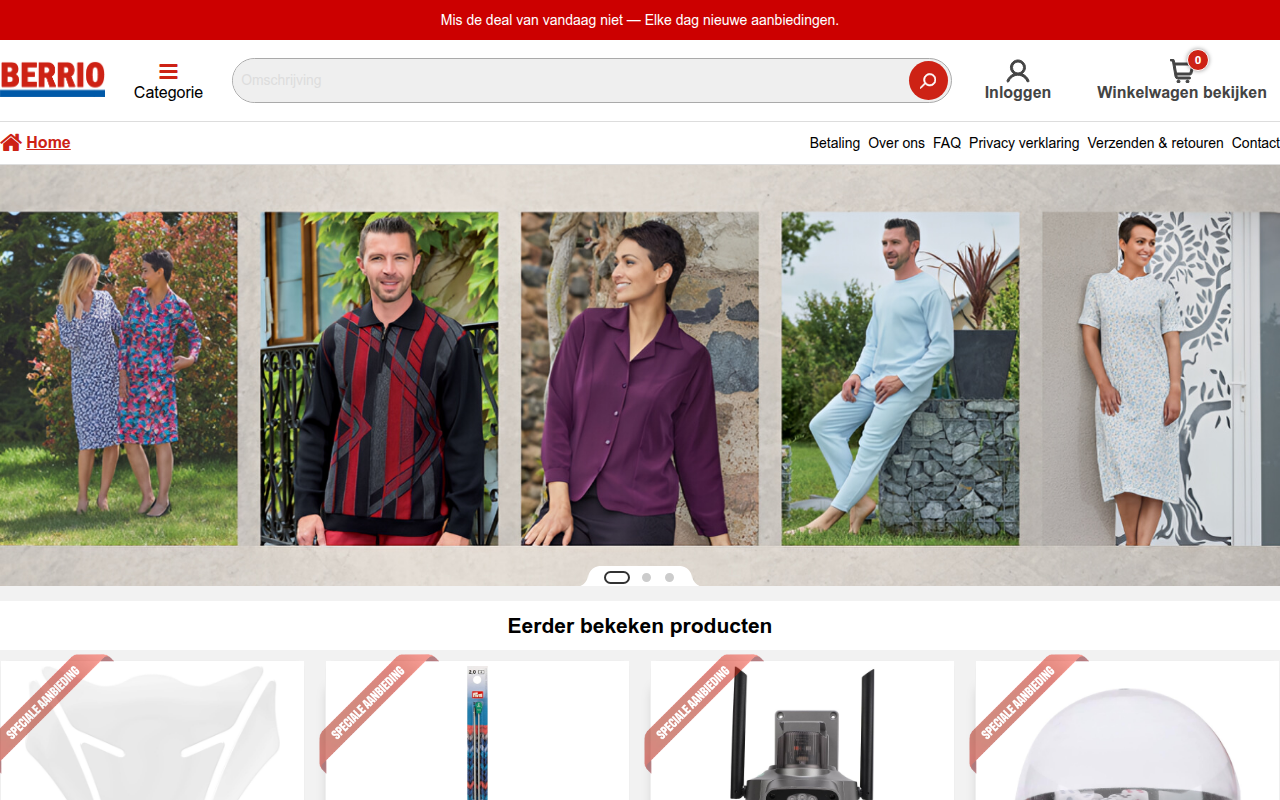This screenshot has height=800, width=1280.
Task: Open the purple blouse image
Action: pyautogui.click(x=640, y=379)
